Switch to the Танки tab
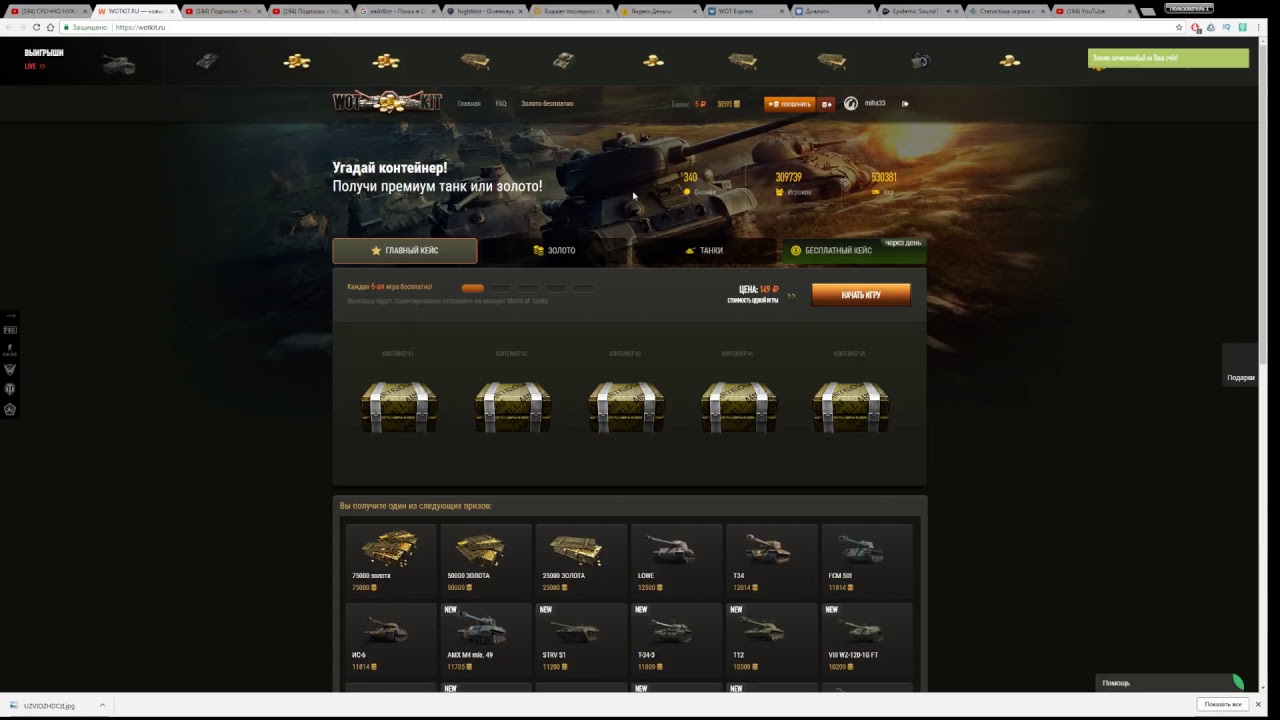 704,251
